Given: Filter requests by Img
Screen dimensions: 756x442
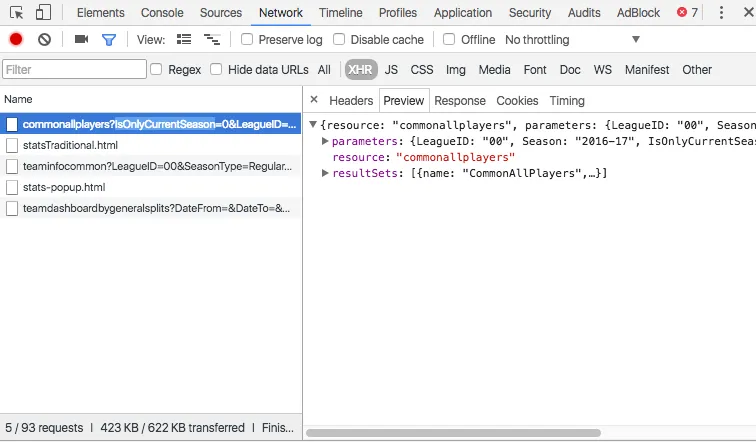Looking at the screenshot, I should [456, 69].
